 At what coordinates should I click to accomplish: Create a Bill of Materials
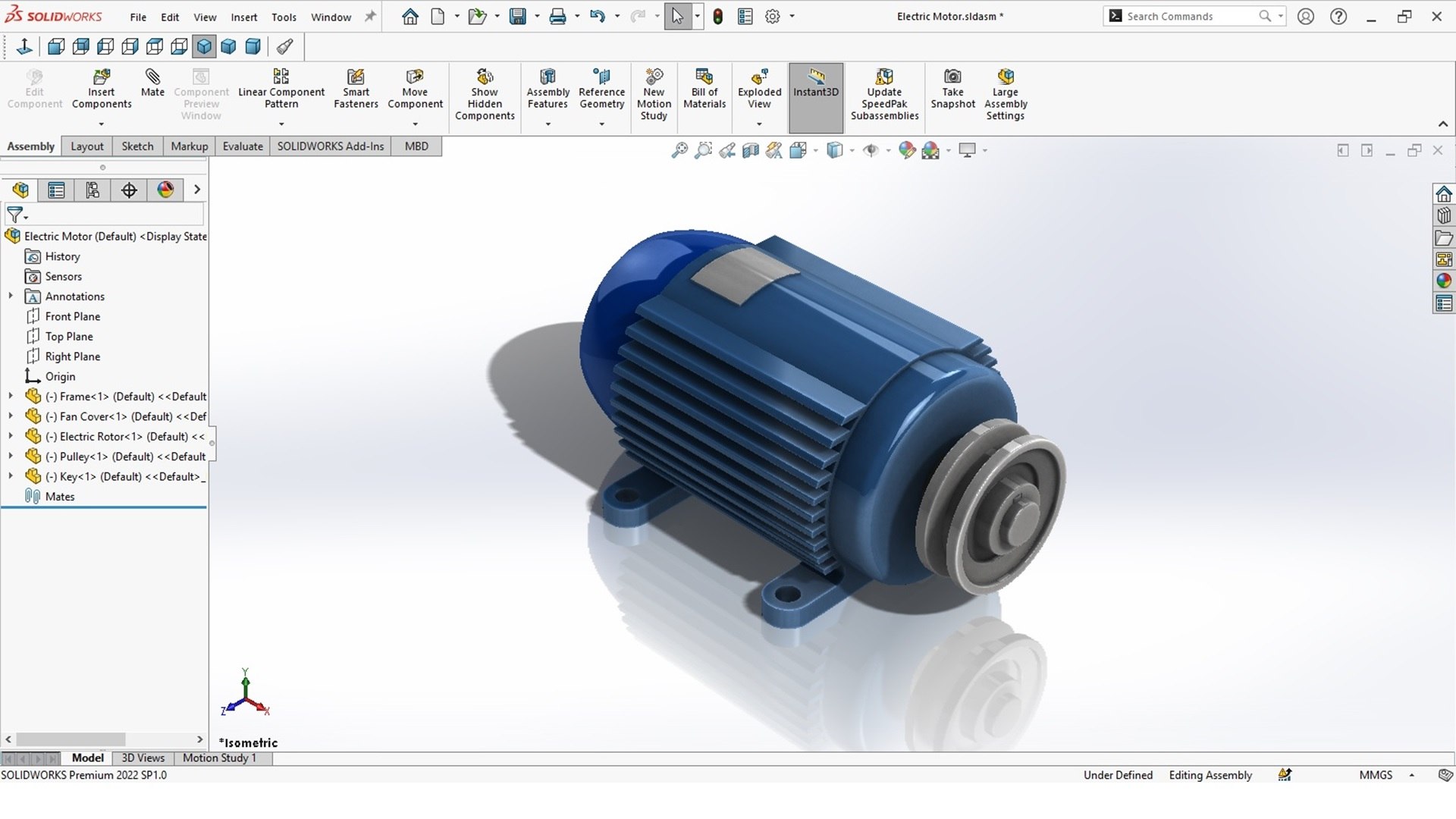(x=704, y=89)
